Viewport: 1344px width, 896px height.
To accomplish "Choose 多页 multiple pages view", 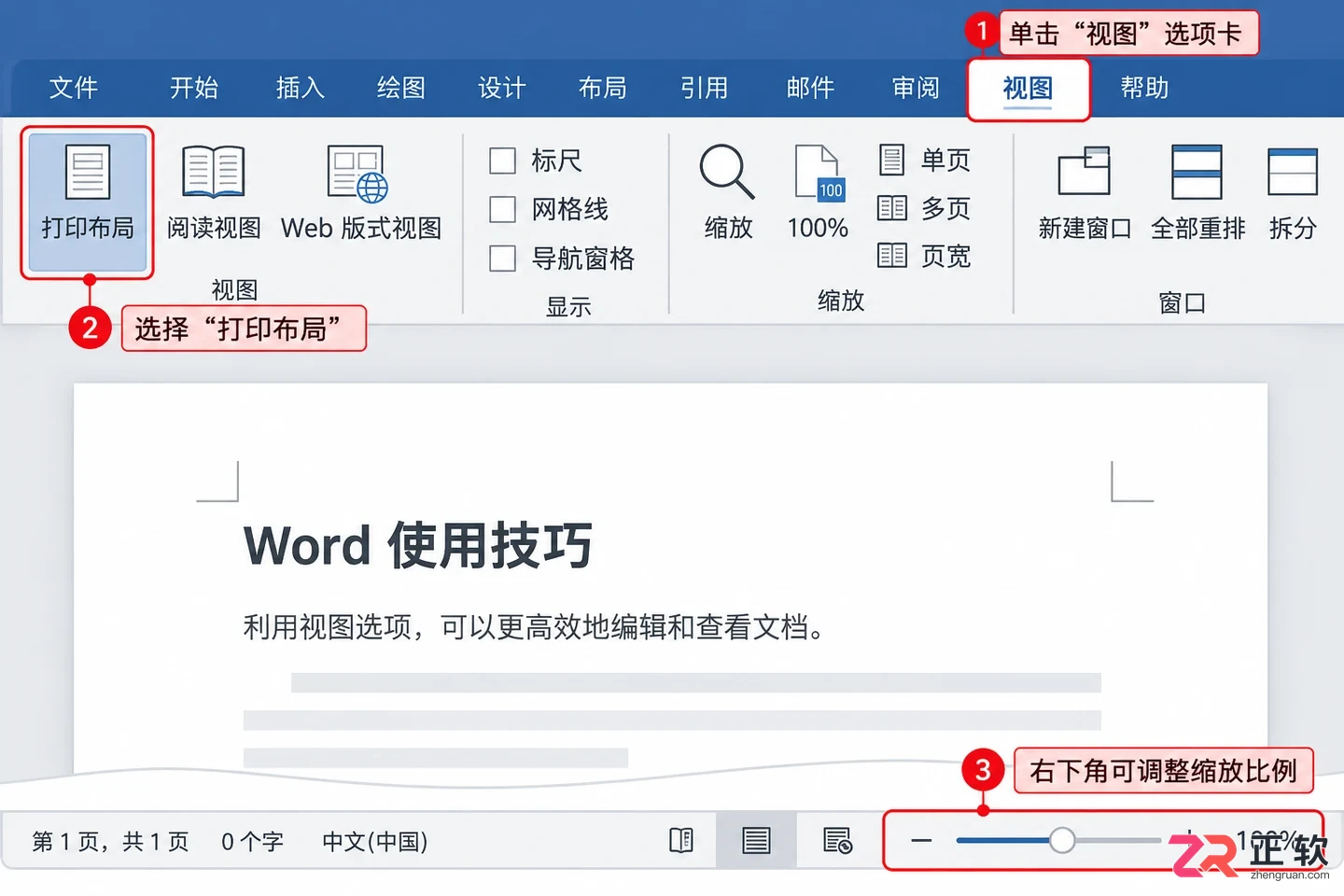I will [924, 208].
